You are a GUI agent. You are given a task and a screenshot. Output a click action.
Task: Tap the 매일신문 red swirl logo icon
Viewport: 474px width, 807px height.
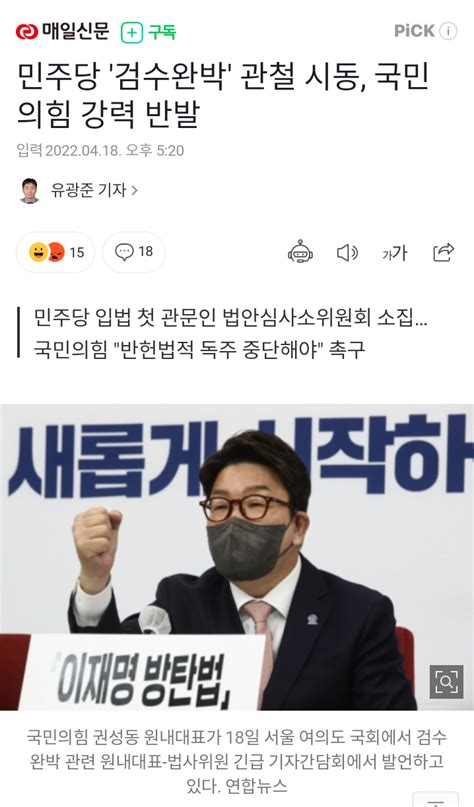point(27,32)
